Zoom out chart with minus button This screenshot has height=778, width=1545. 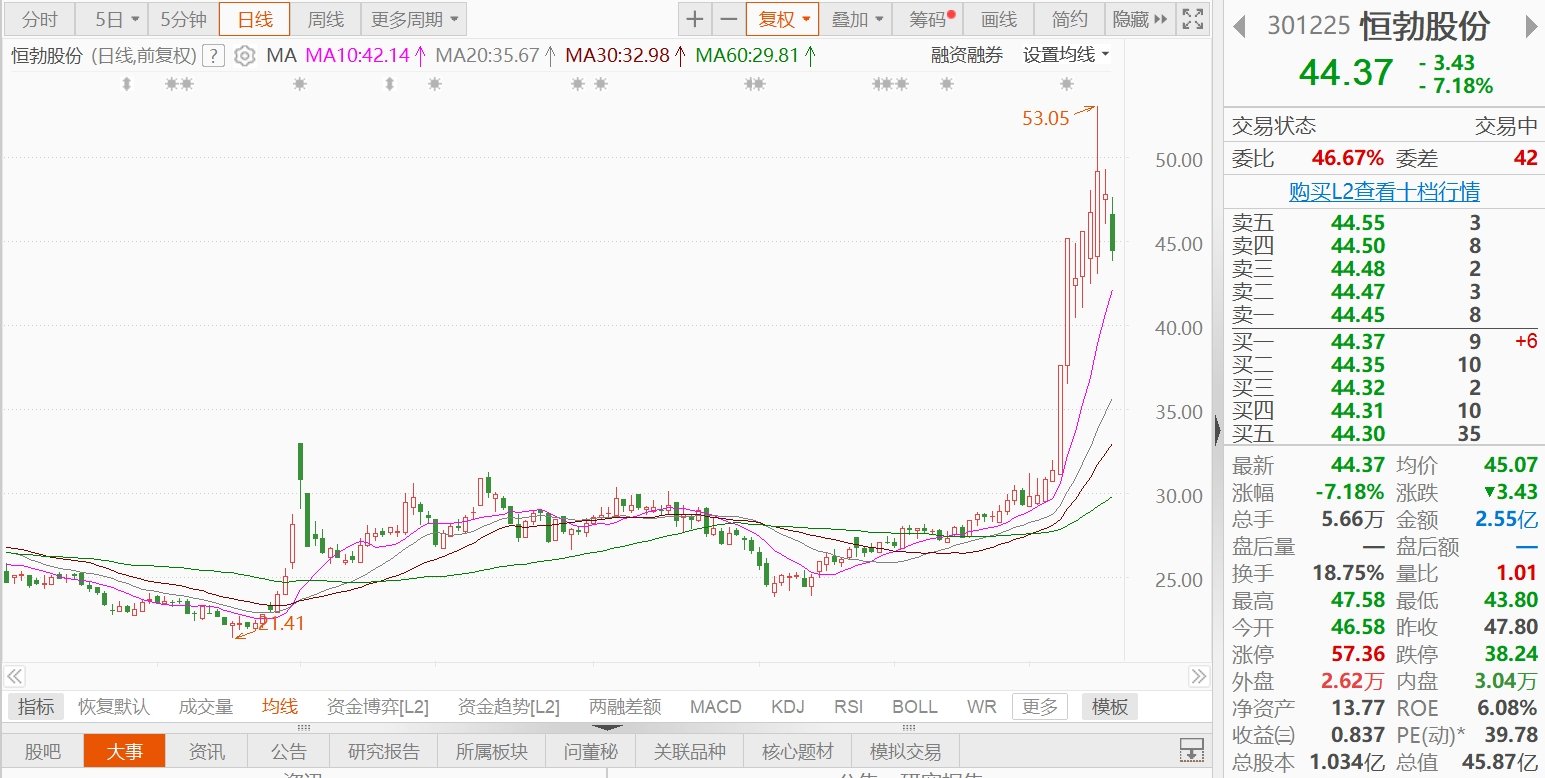coord(728,19)
